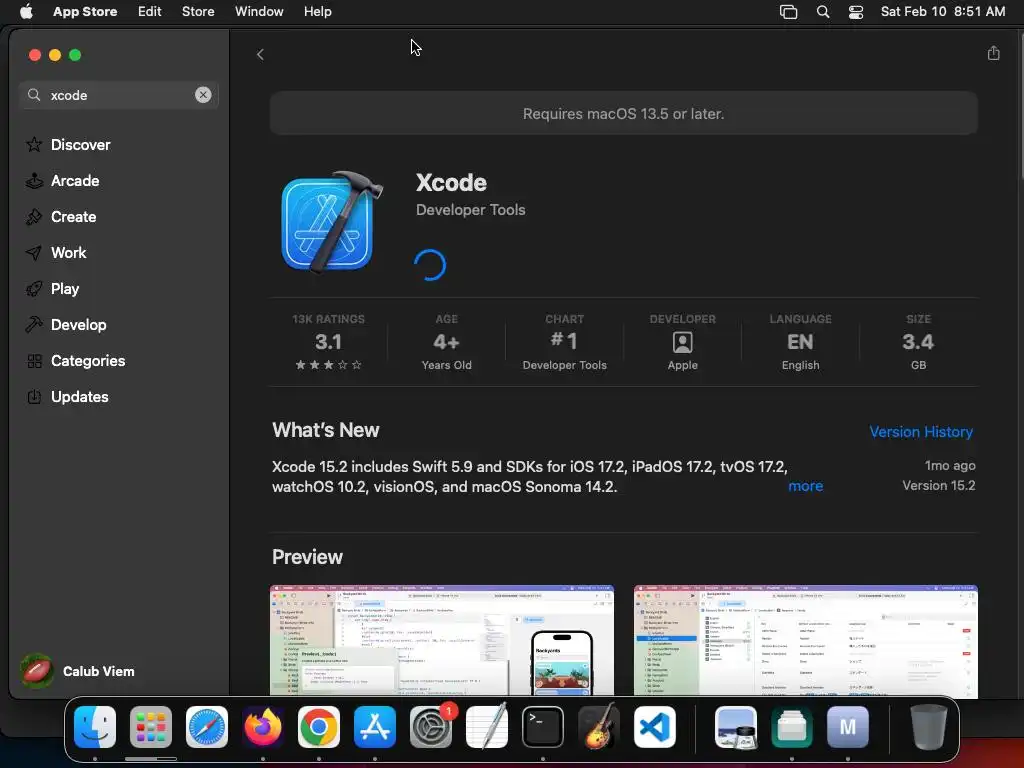Open first Xcode preview screenshot
This screenshot has width=1024, height=768.
pos(441,640)
